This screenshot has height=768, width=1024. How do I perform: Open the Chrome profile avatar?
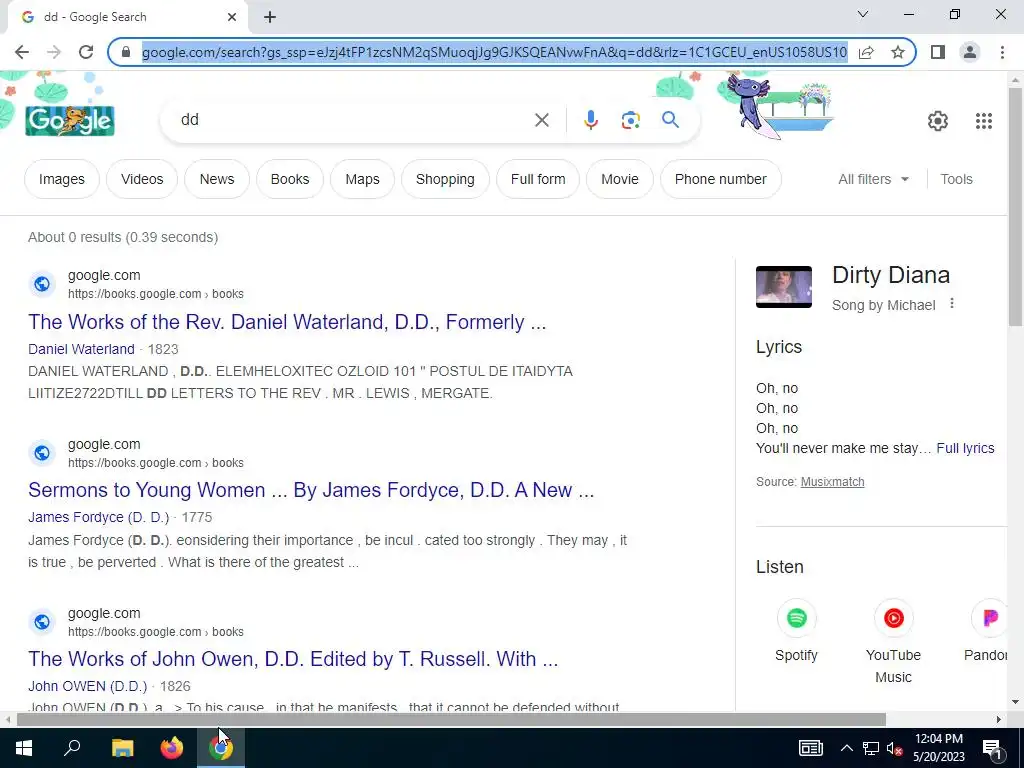tap(970, 52)
